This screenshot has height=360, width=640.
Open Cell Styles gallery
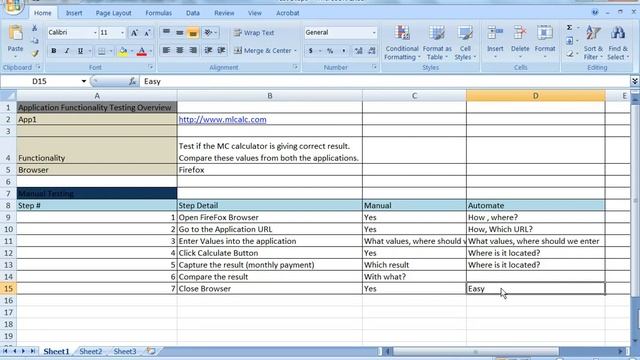465,43
